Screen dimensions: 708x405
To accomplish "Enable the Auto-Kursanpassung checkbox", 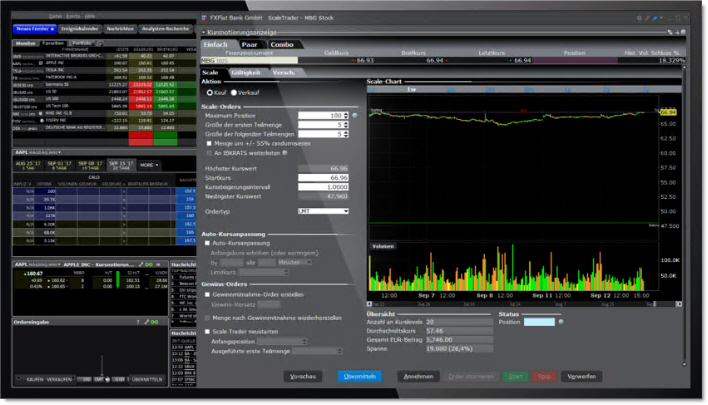I will (205, 243).
